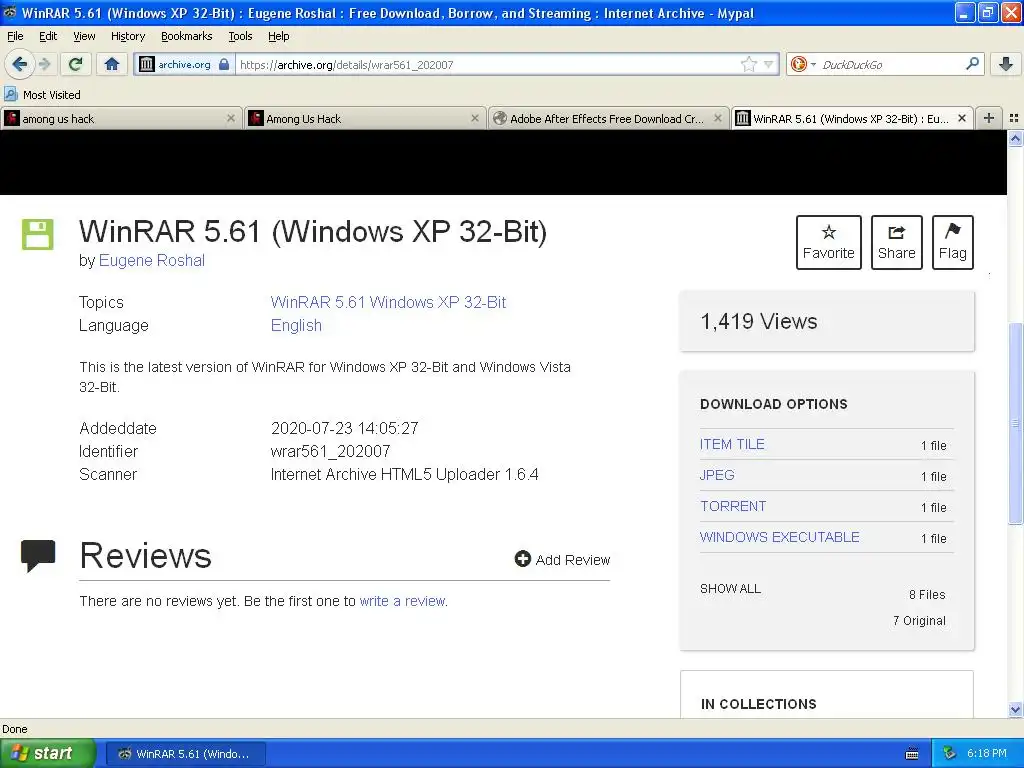Image resolution: width=1024 pixels, height=768 pixels.
Task: Click the Favorite star button
Action: click(x=828, y=242)
